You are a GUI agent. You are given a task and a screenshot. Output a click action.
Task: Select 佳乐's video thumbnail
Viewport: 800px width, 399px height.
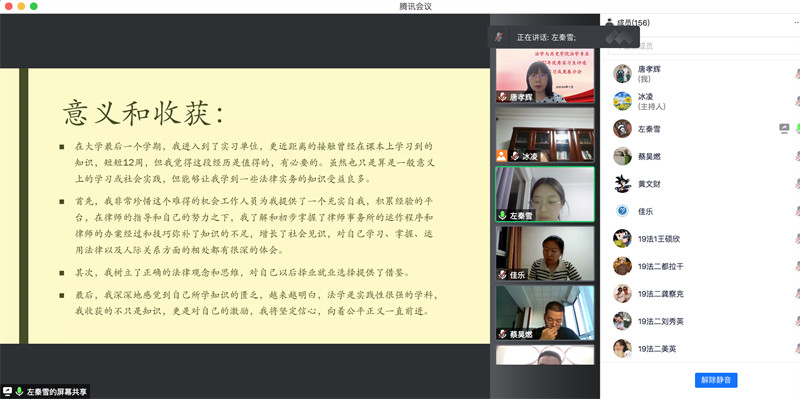pyautogui.click(x=545, y=254)
